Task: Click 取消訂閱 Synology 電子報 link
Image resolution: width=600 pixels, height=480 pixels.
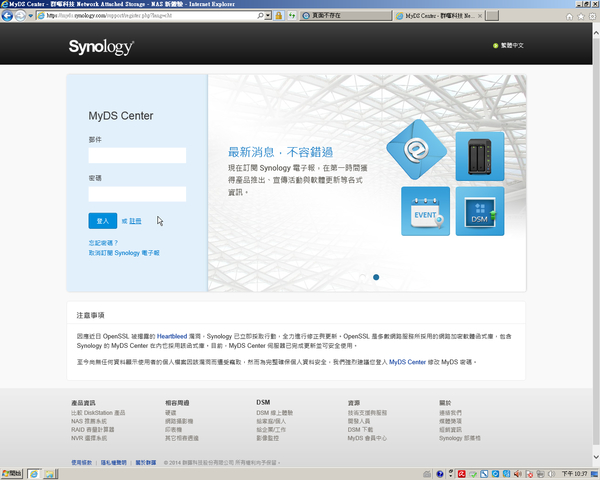Action: [124, 253]
